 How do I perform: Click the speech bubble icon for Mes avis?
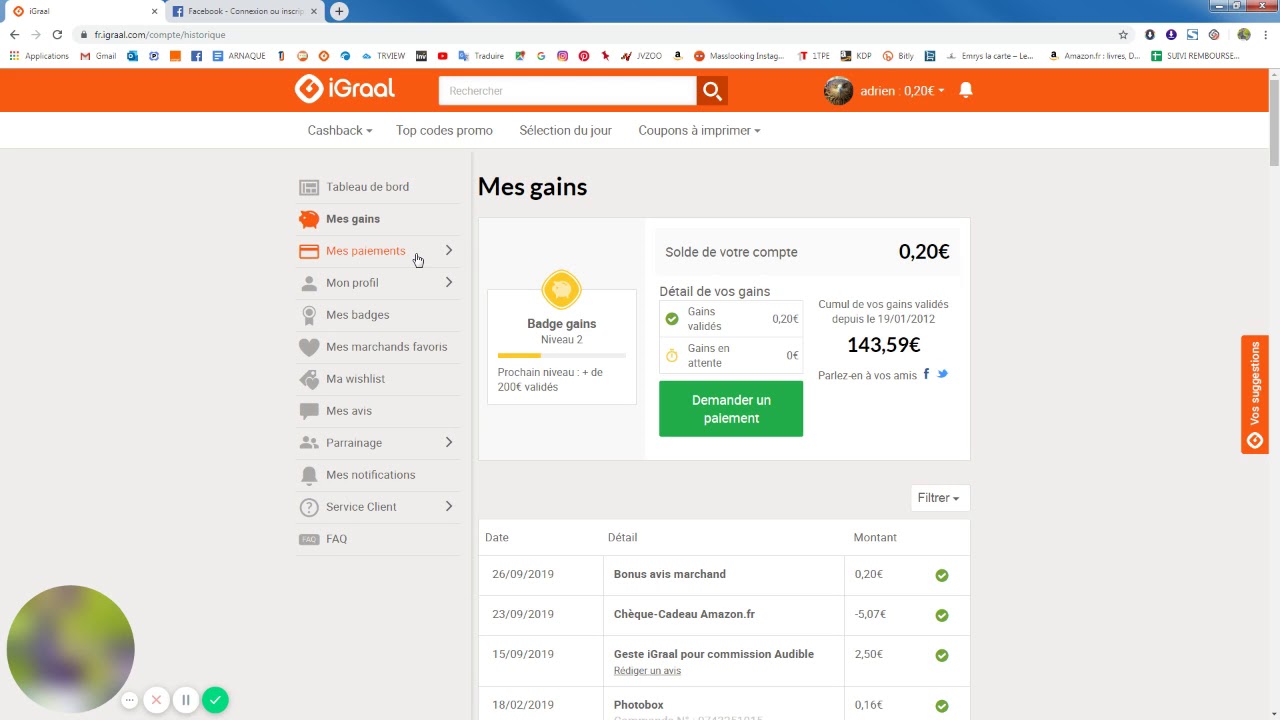point(309,411)
